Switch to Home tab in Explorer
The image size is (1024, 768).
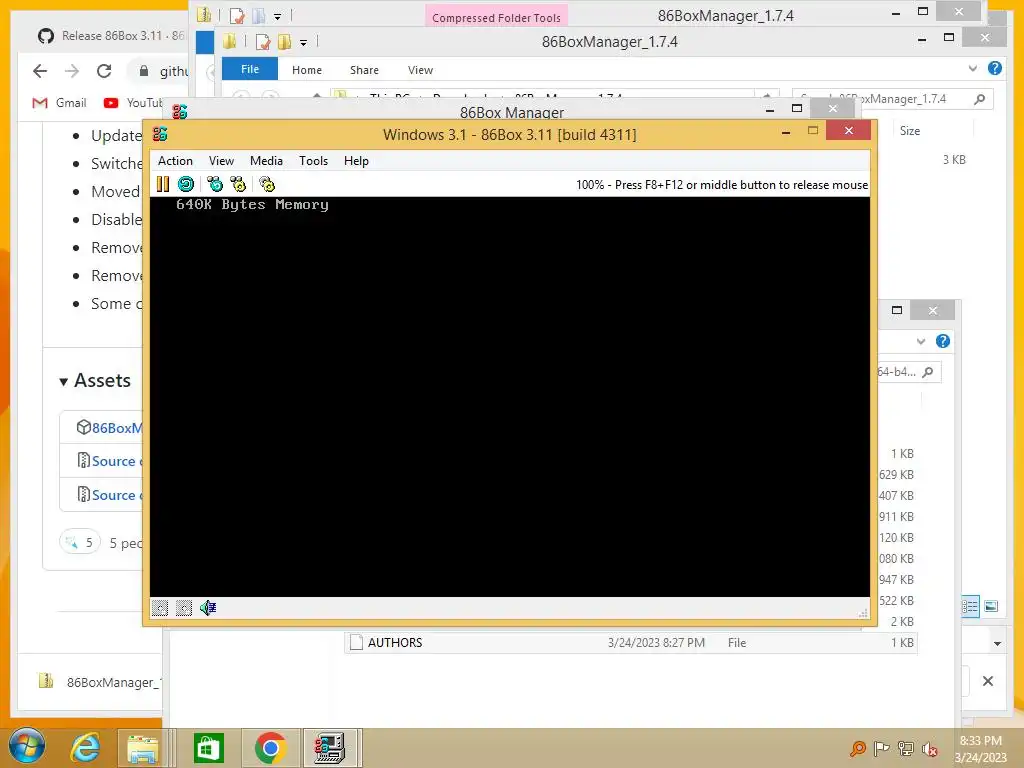click(307, 70)
